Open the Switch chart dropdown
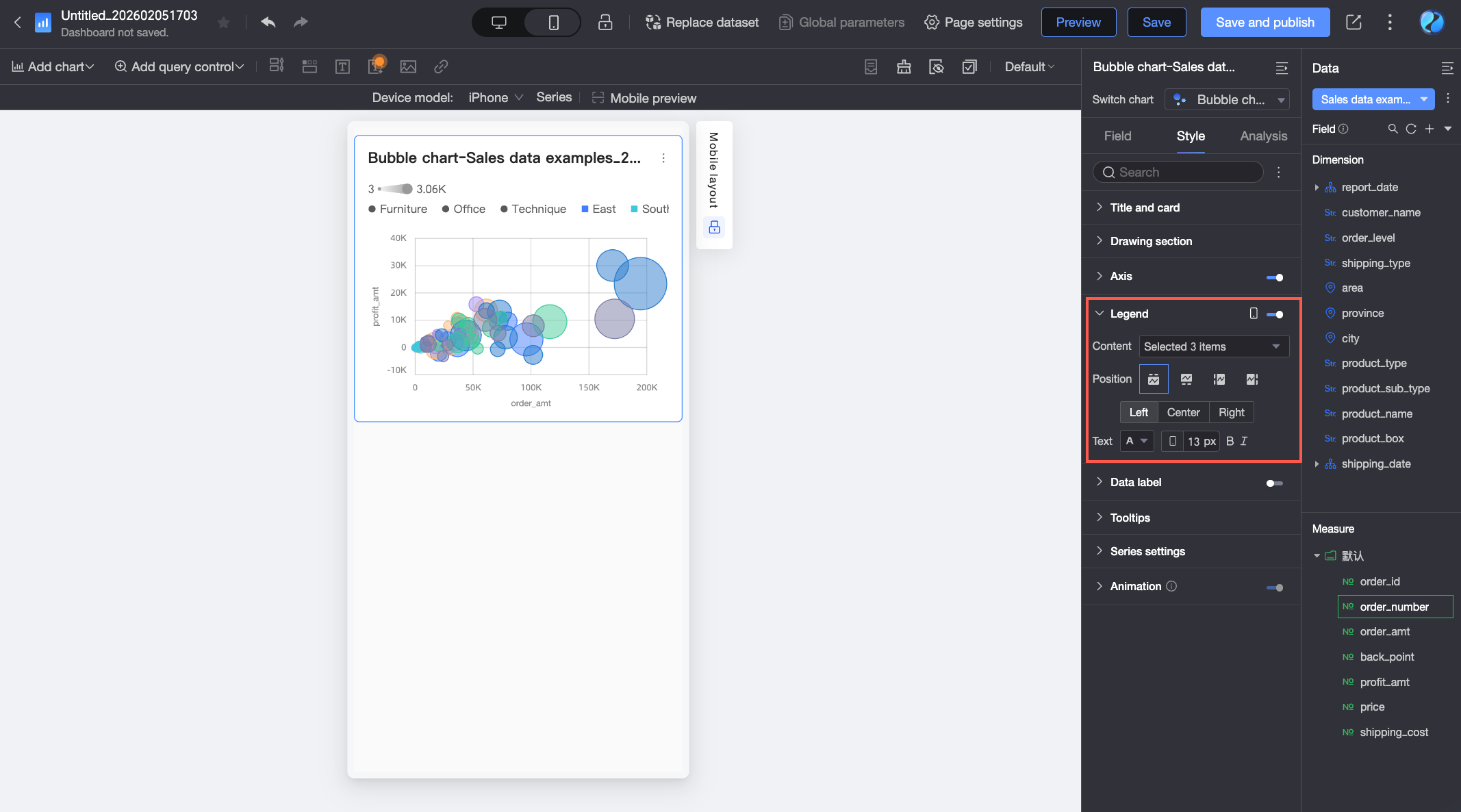The image size is (1461, 812). click(x=1227, y=99)
